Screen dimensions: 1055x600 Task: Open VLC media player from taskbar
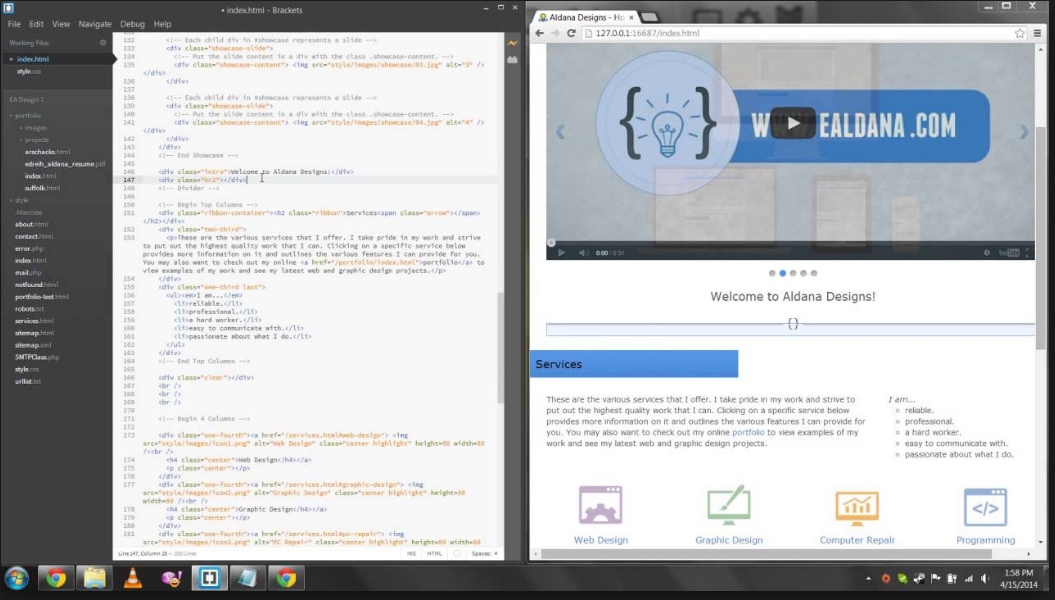[x=133, y=578]
